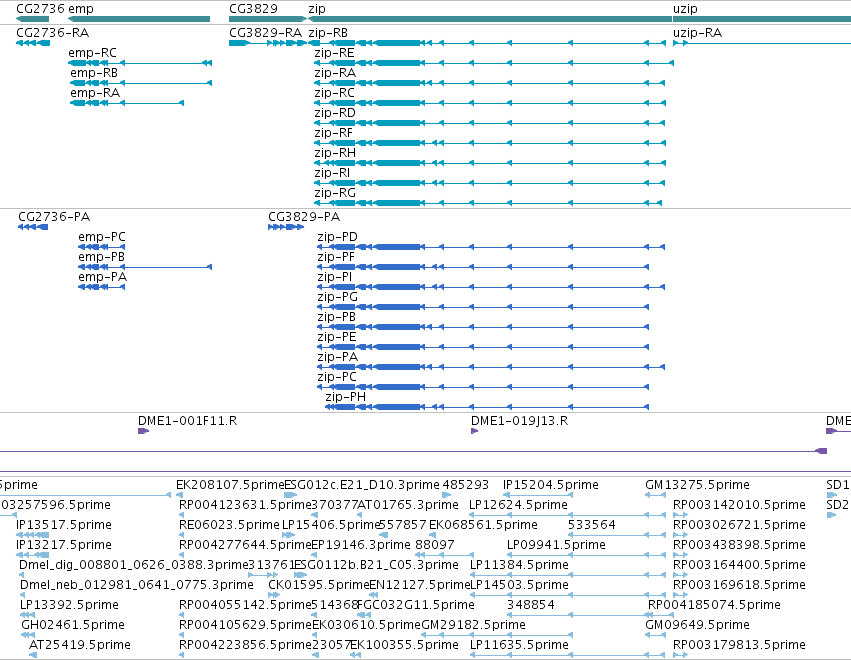The image size is (851, 660).
Task: Click EST RP004185074.5prime
Action: (714, 605)
